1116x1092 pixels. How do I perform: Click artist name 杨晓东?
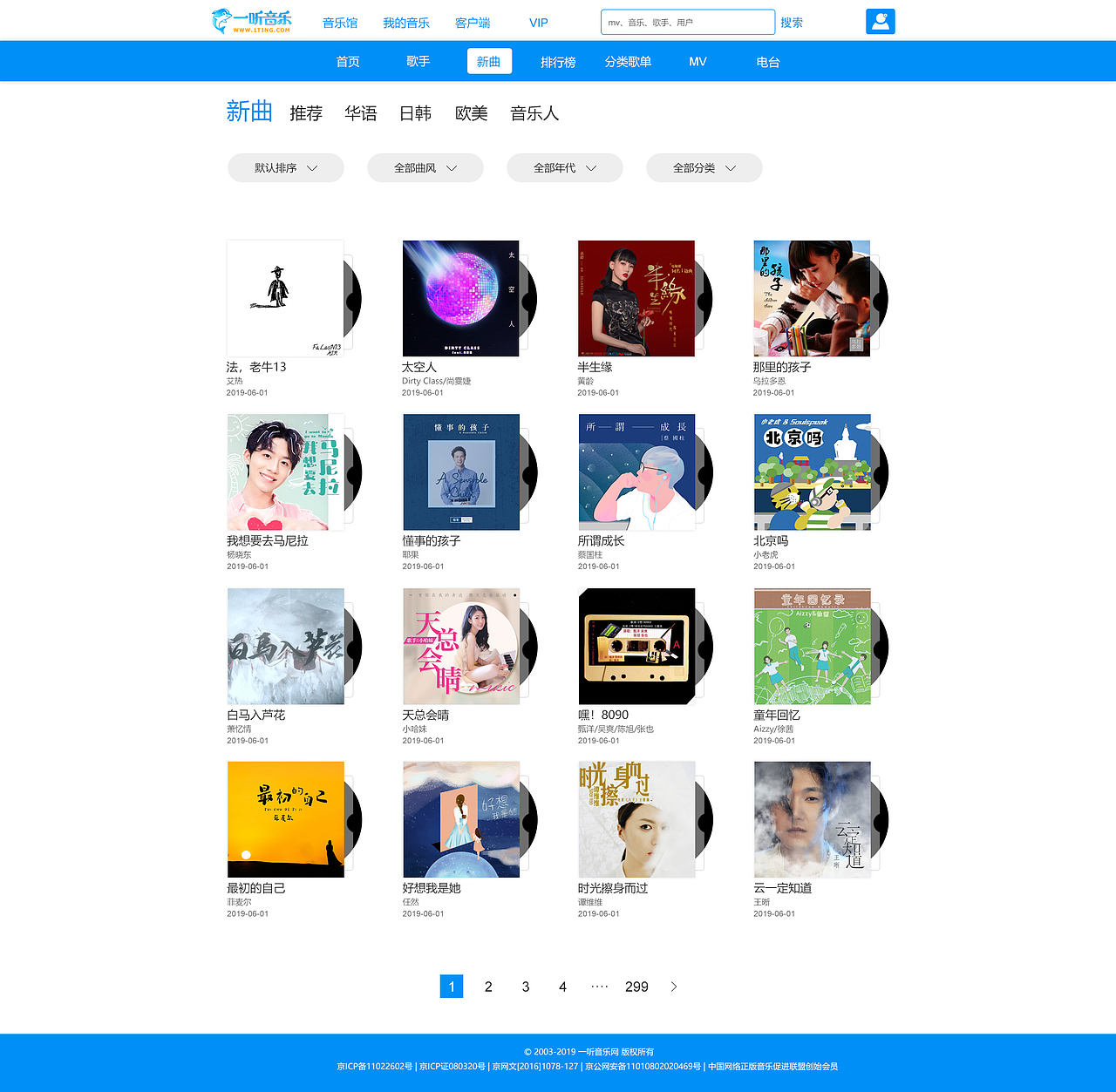click(x=239, y=554)
